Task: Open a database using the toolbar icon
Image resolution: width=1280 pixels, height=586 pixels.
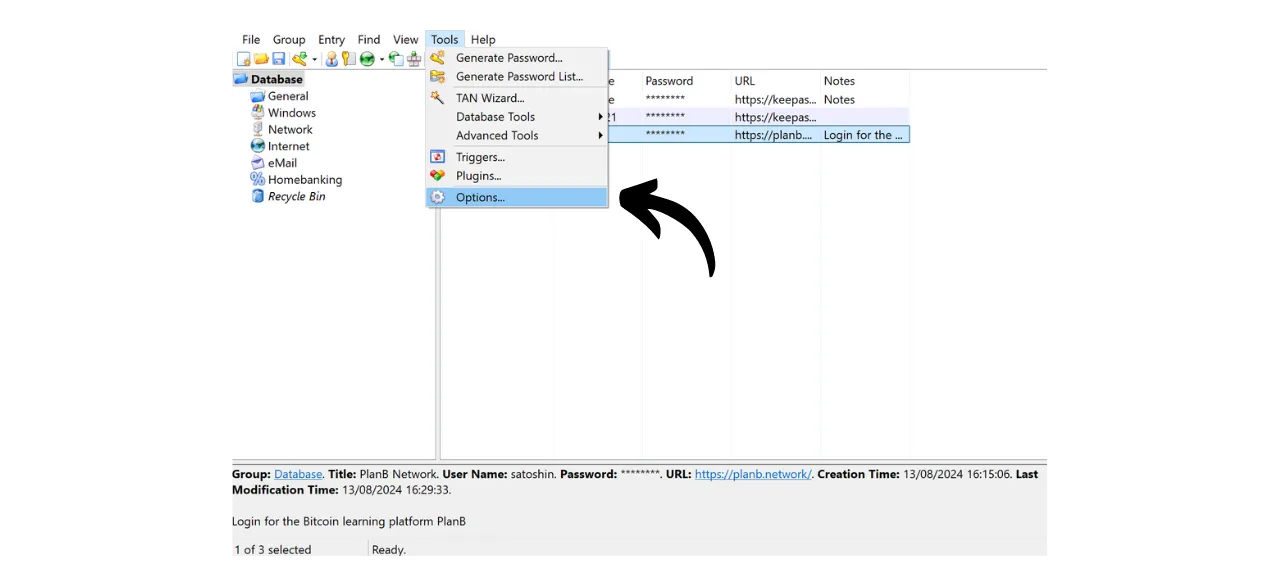Action: click(x=261, y=59)
